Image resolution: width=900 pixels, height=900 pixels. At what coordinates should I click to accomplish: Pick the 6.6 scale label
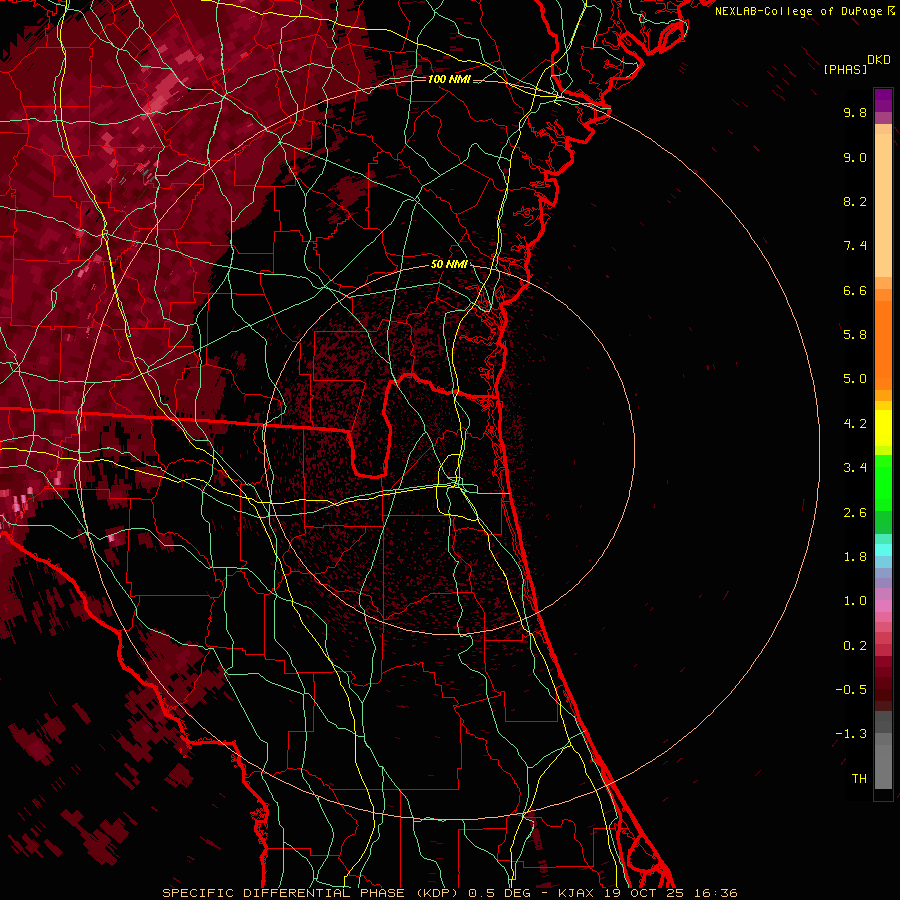point(855,290)
